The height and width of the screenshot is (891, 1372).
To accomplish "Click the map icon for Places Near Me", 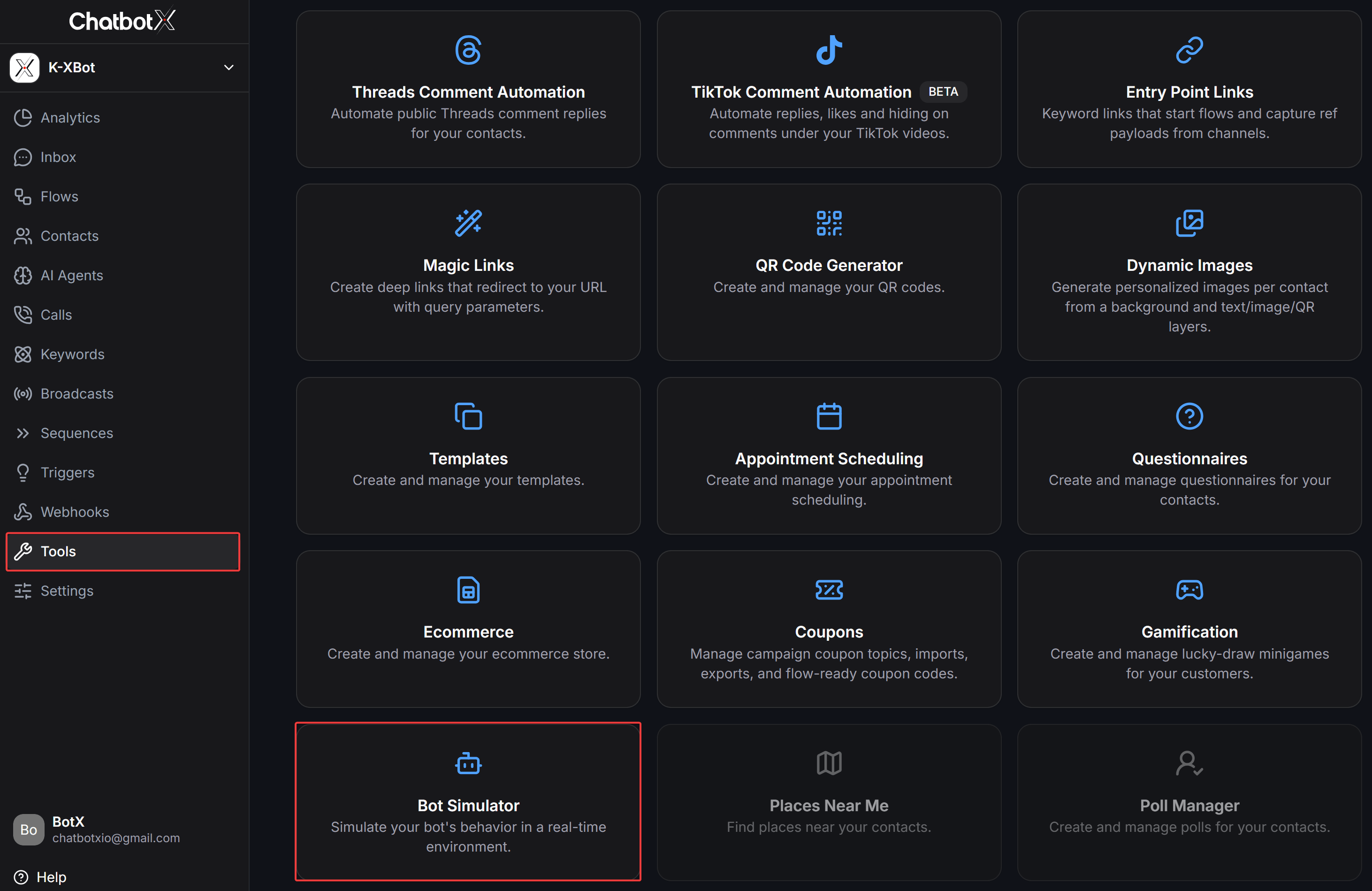I will coord(829,764).
